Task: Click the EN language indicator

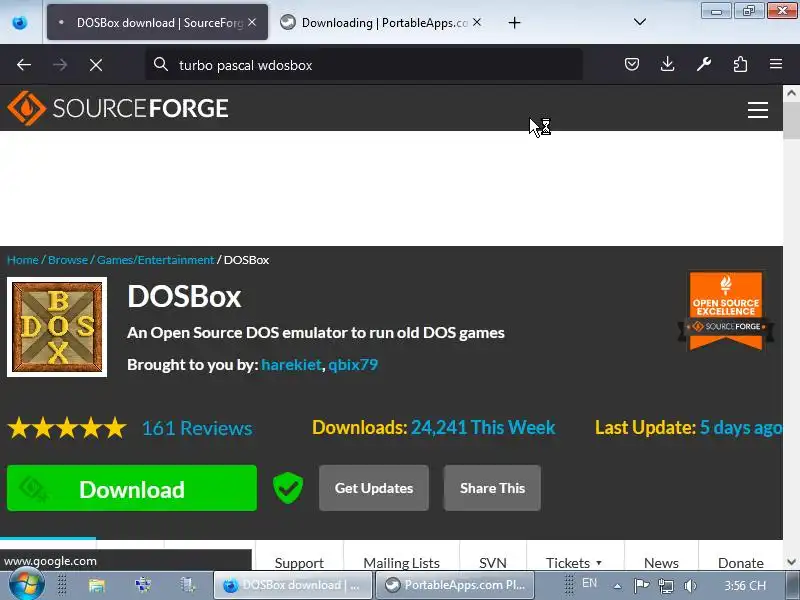Action: tap(589, 583)
